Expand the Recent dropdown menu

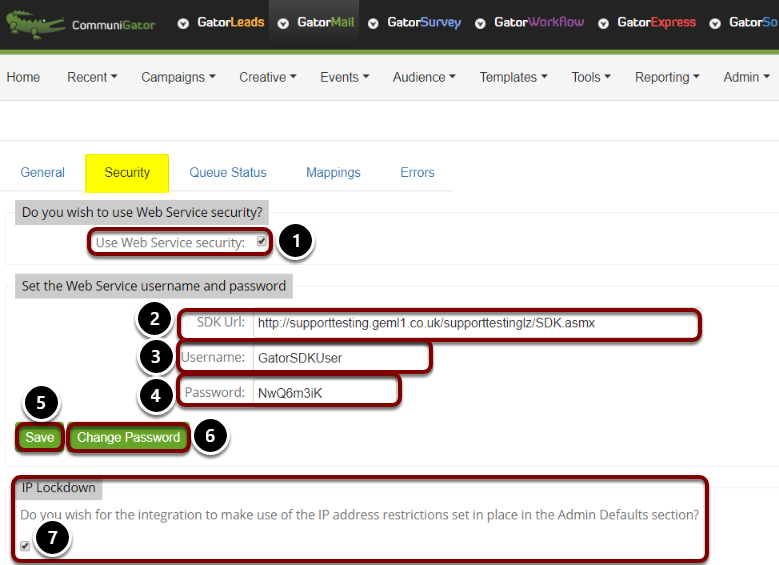click(x=92, y=77)
